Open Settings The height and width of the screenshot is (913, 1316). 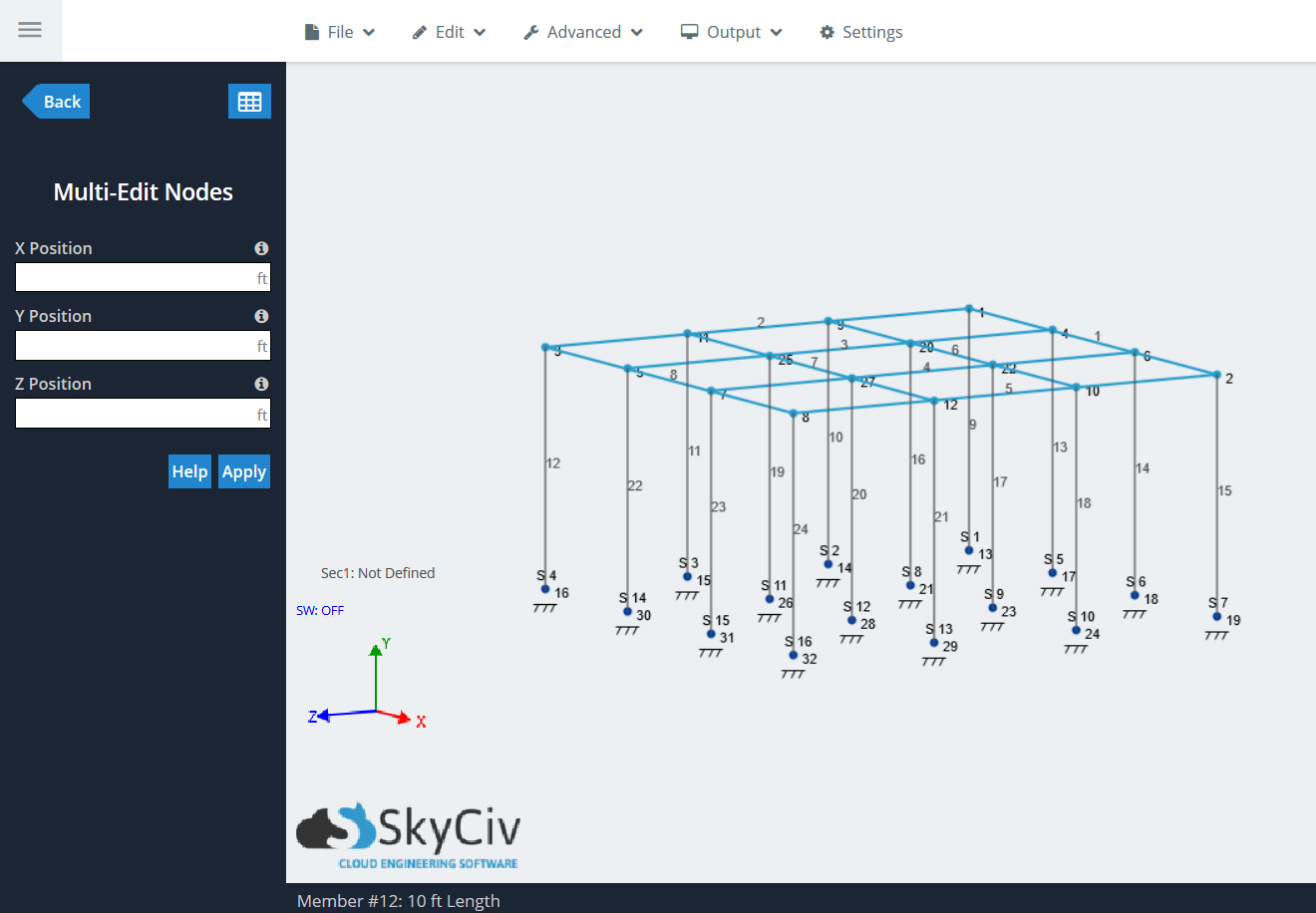[861, 32]
